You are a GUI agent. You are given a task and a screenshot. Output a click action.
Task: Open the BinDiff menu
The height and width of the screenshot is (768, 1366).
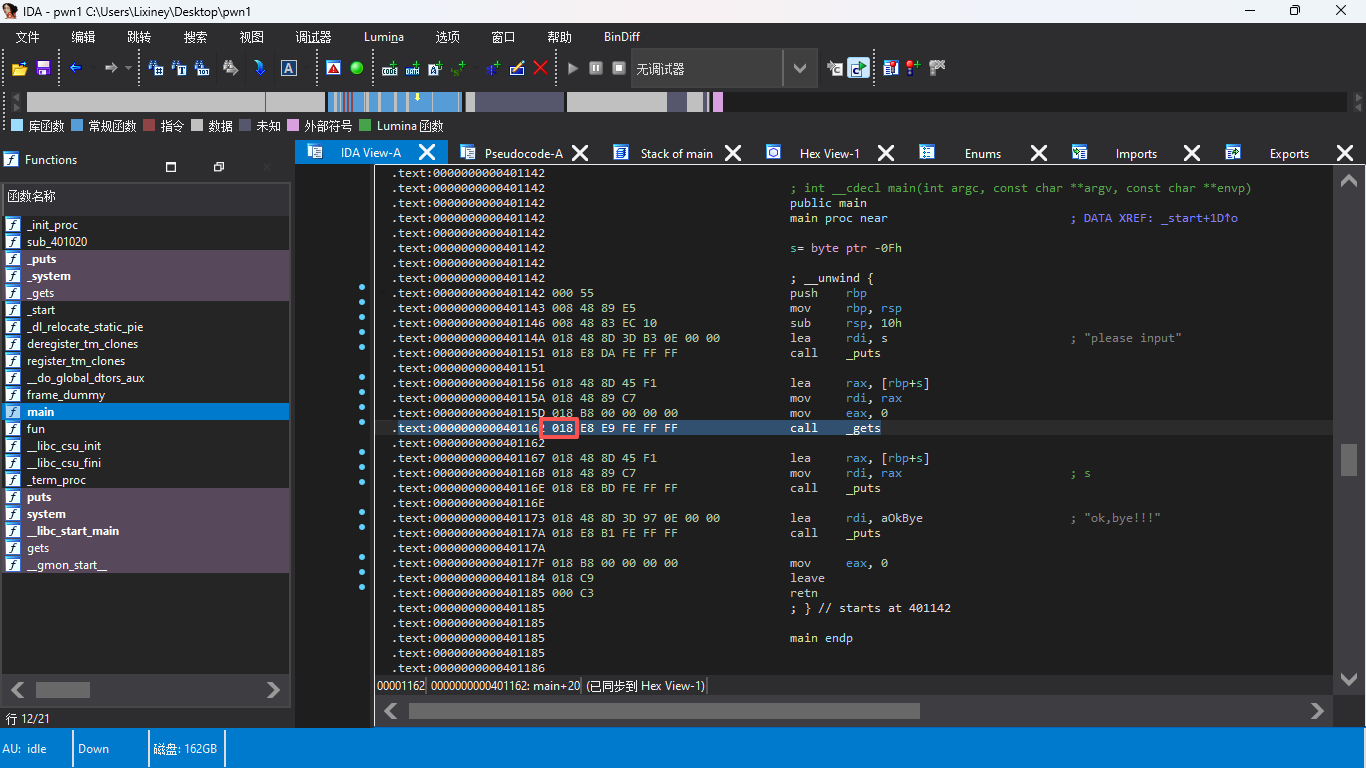click(621, 37)
